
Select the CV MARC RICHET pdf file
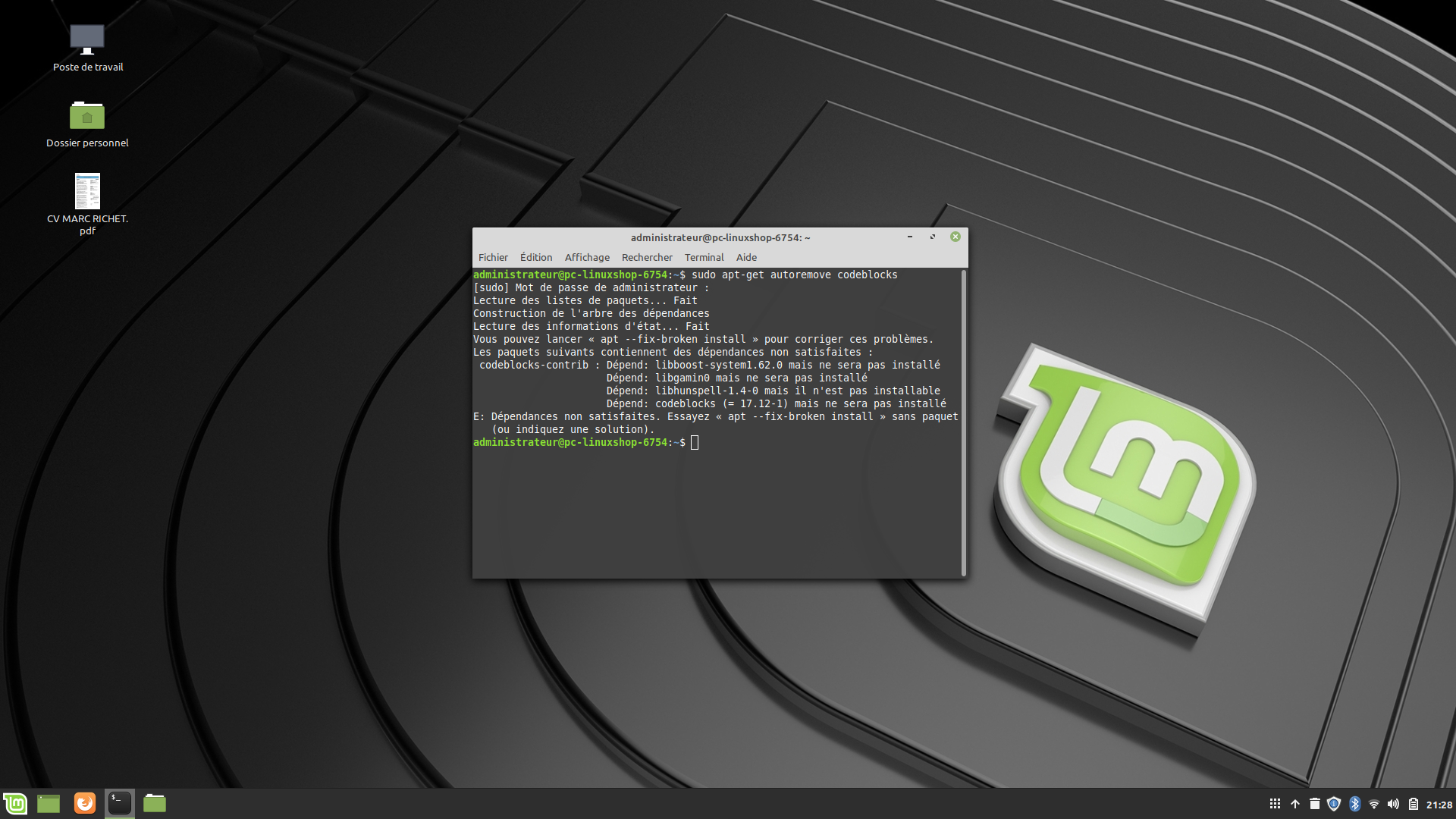click(x=87, y=191)
